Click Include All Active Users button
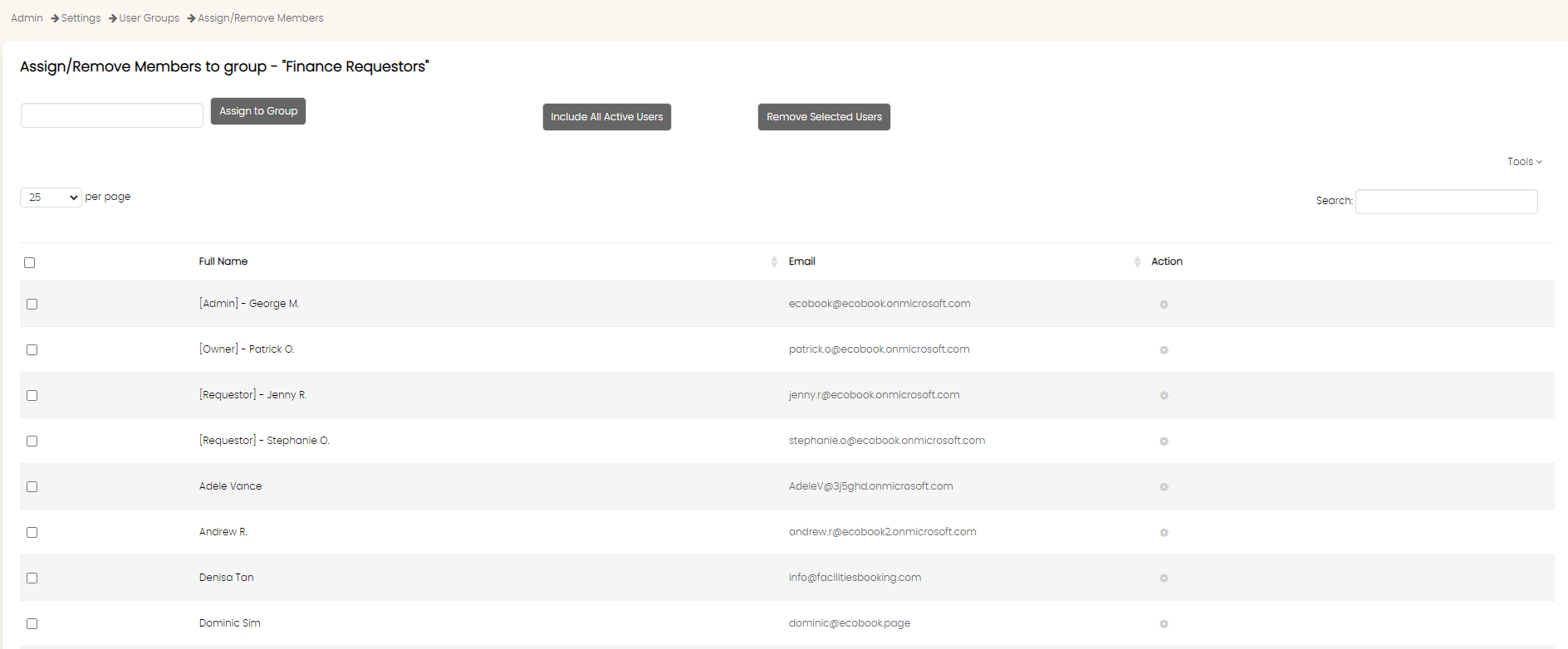Image resolution: width=1568 pixels, height=649 pixels. click(x=607, y=117)
